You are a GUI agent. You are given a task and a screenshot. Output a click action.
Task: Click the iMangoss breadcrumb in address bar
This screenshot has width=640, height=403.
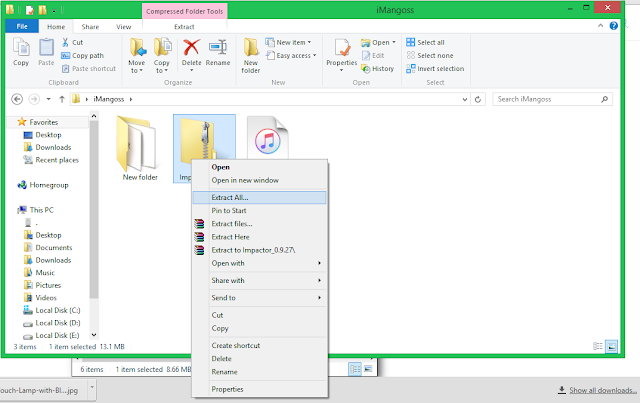click(109, 99)
